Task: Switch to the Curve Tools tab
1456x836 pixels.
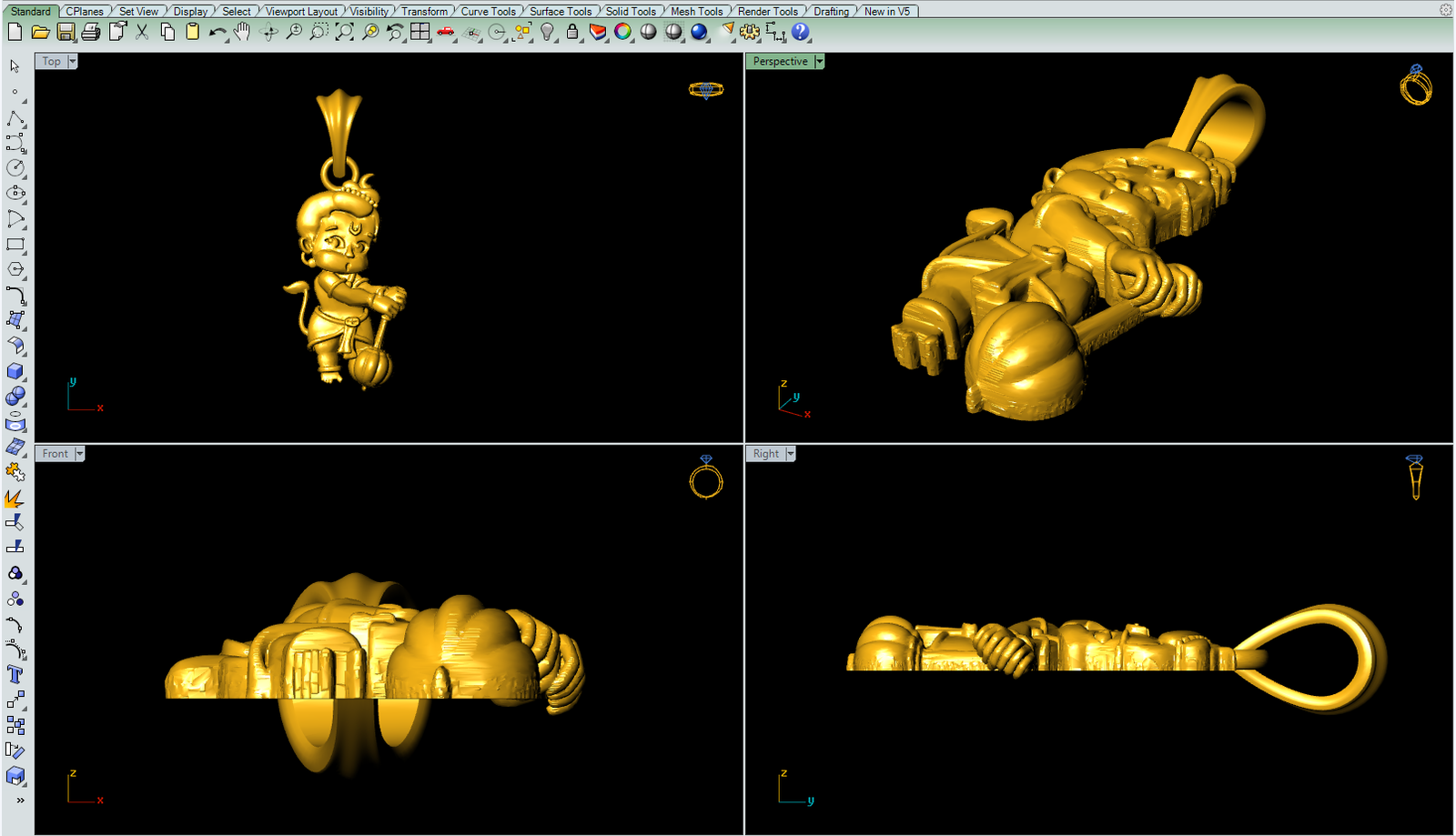Action: tap(488, 11)
